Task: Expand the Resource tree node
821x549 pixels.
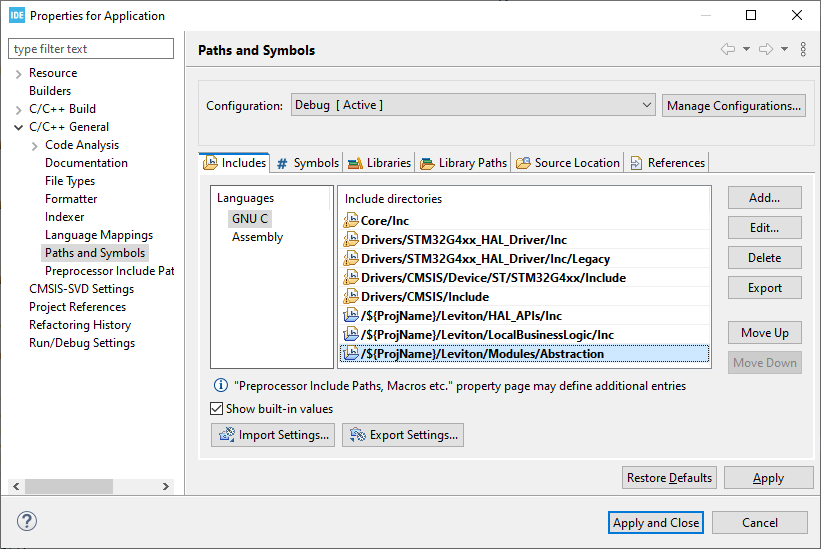Action: (x=19, y=73)
